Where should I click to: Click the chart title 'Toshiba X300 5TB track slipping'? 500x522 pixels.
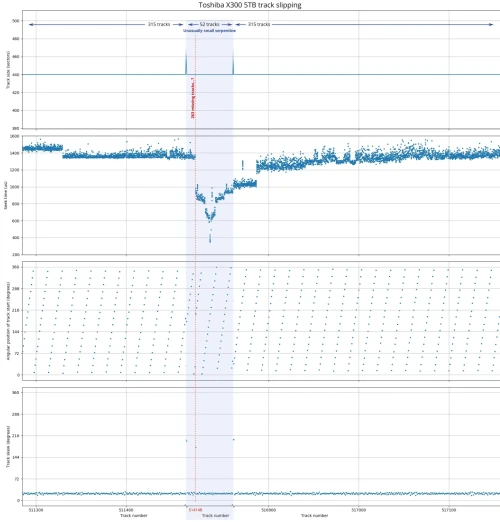pyautogui.click(x=250, y=5)
